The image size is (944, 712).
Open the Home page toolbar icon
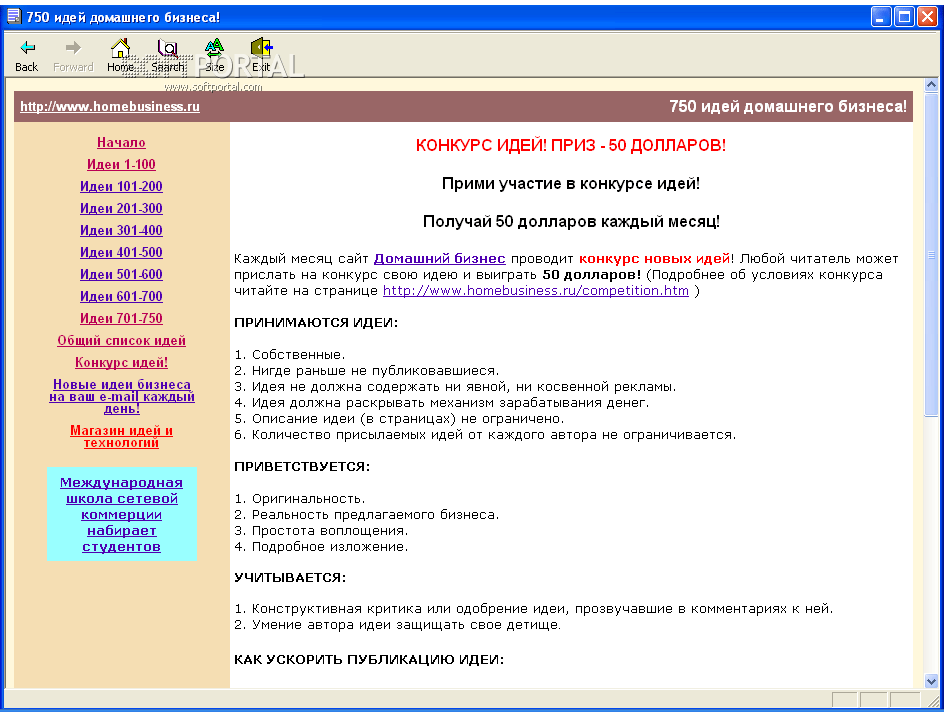pyautogui.click(x=120, y=55)
